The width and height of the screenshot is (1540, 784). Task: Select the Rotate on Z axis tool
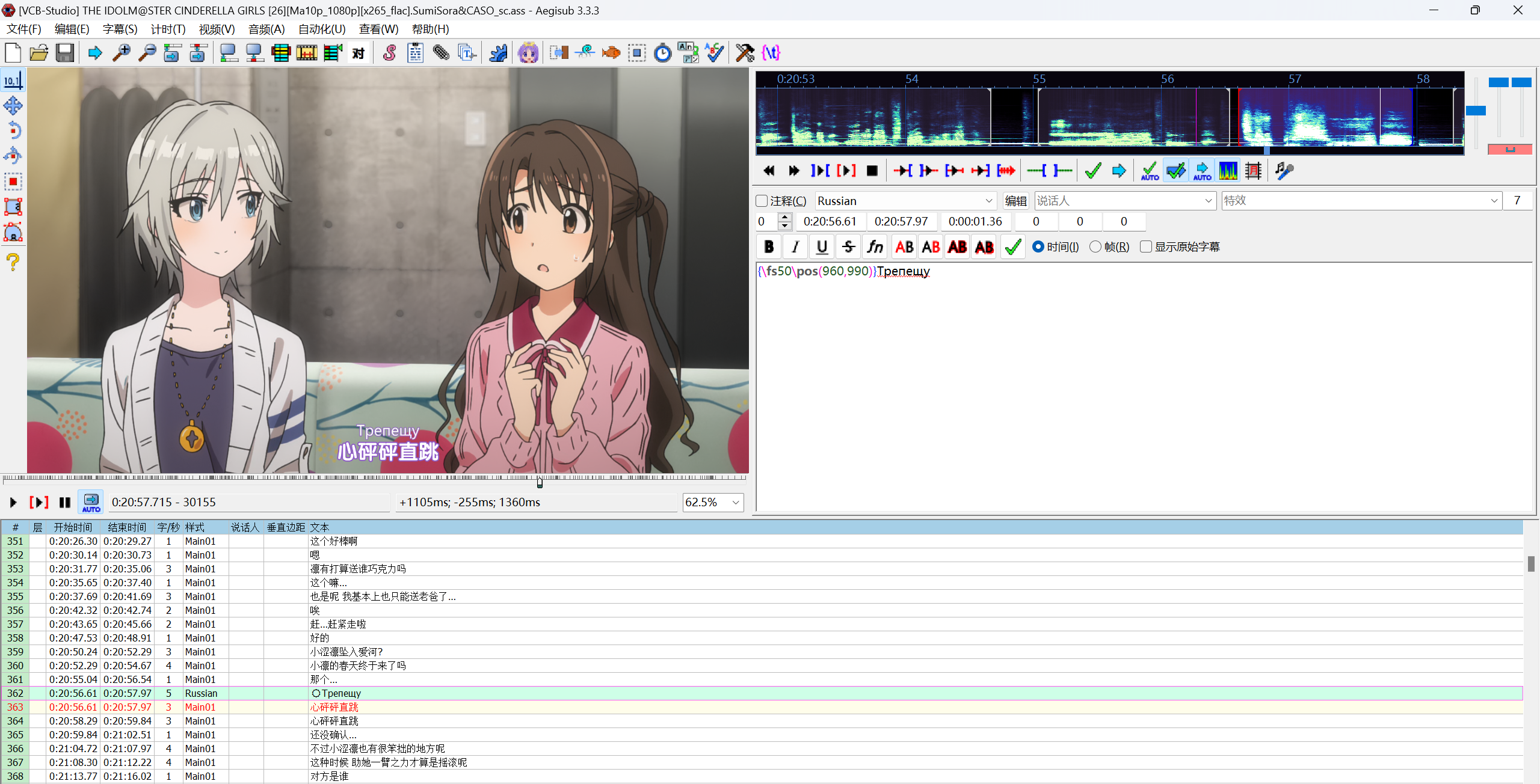[x=13, y=131]
